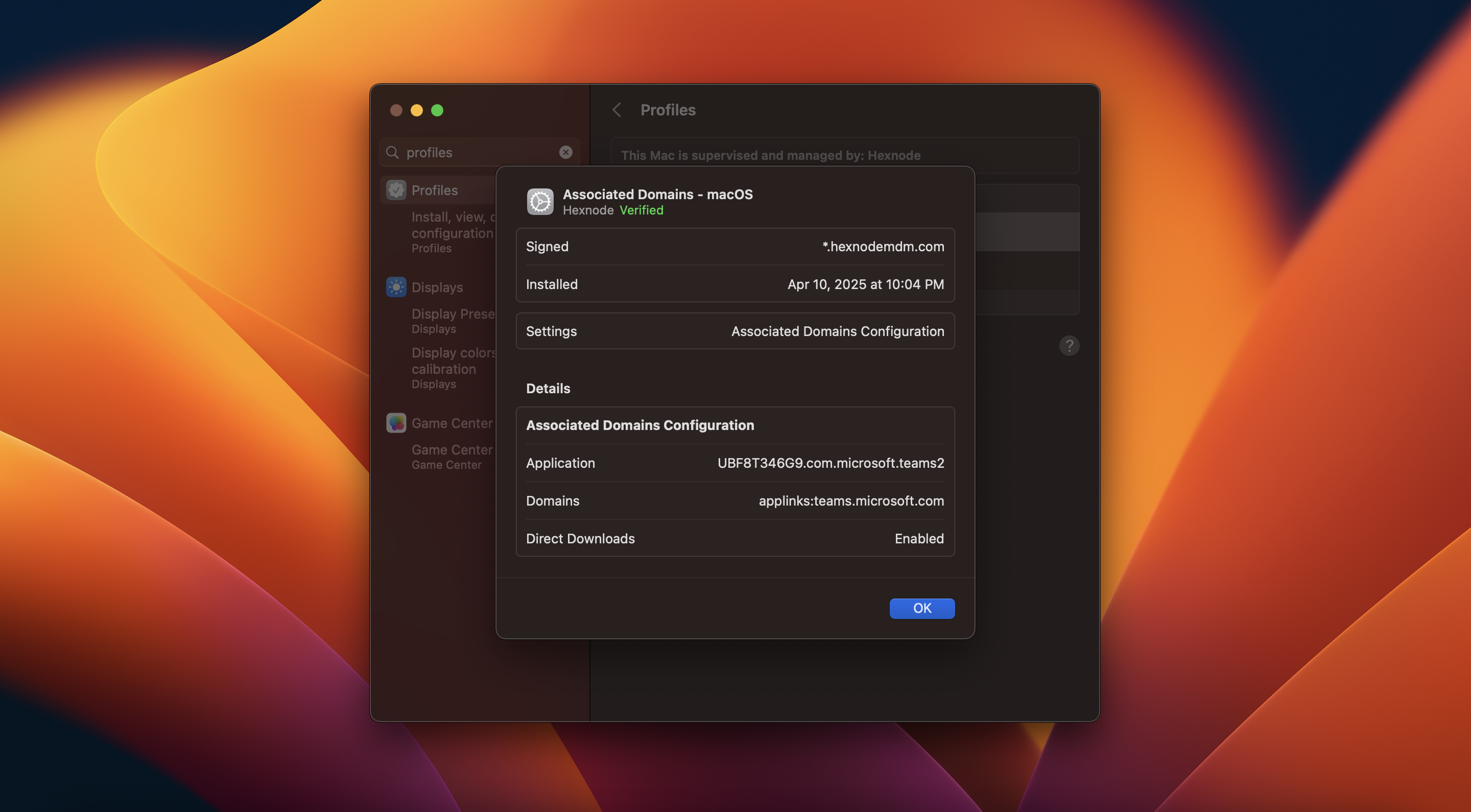Click the yellow minimize window button
Screen dimensions: 1471x812
pyautogui.click(x=416, y=110)
